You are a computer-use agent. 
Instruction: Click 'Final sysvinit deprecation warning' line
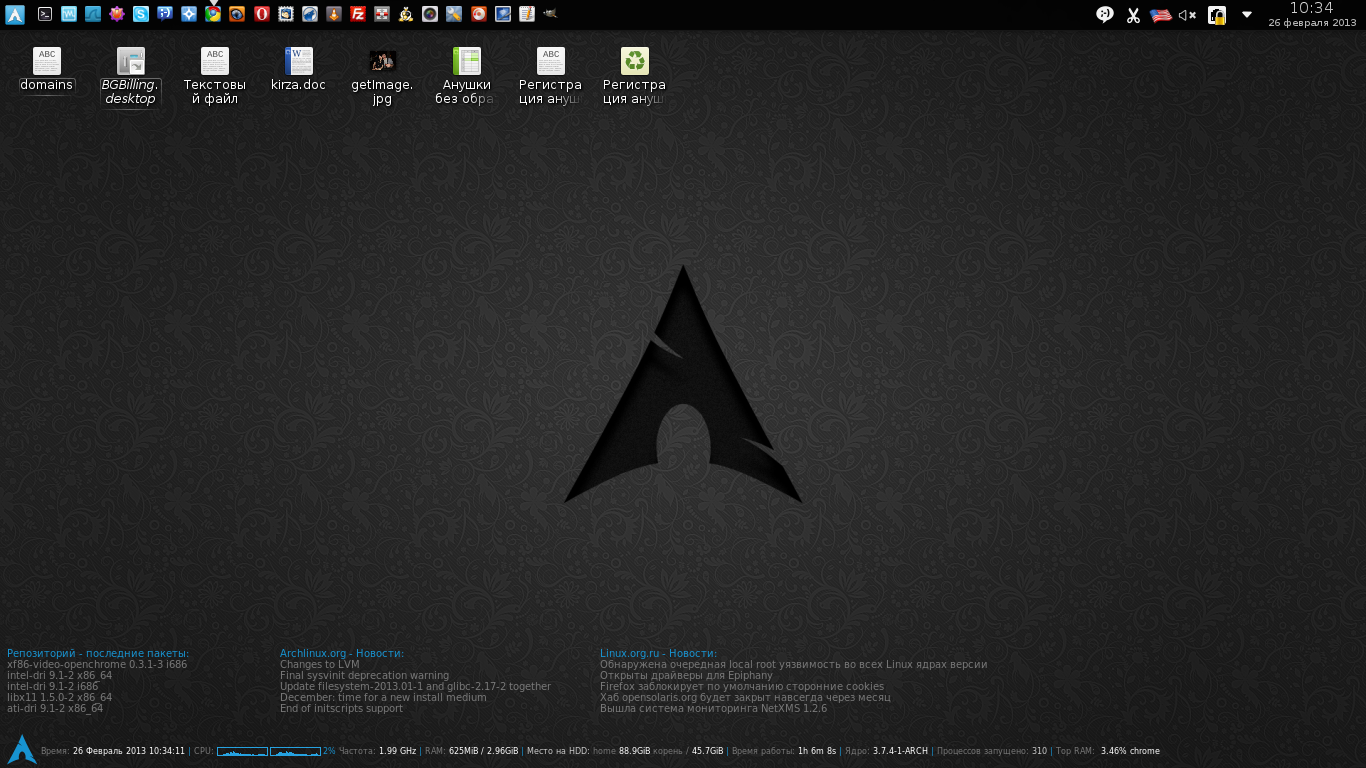364,675
